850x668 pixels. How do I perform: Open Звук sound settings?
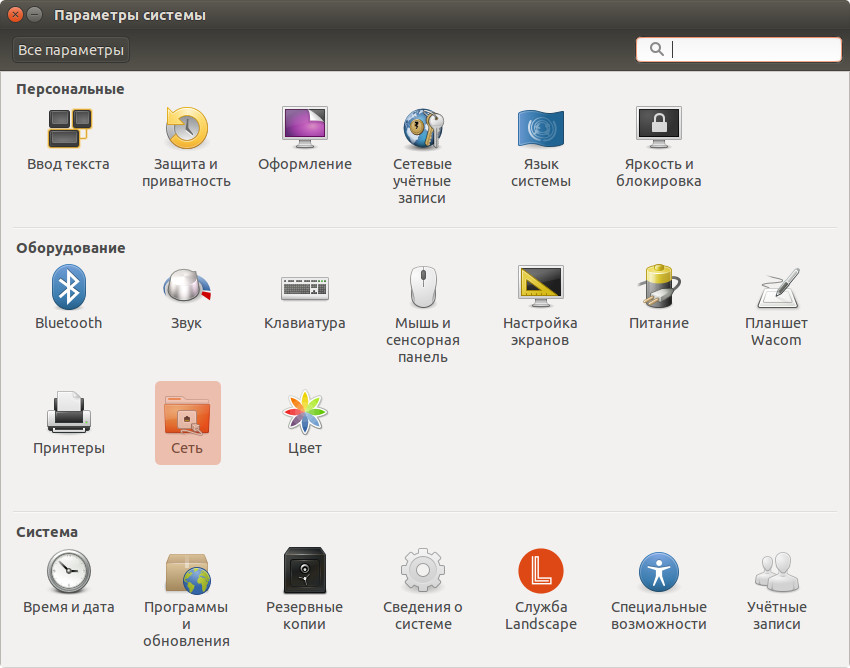(186, 288)
